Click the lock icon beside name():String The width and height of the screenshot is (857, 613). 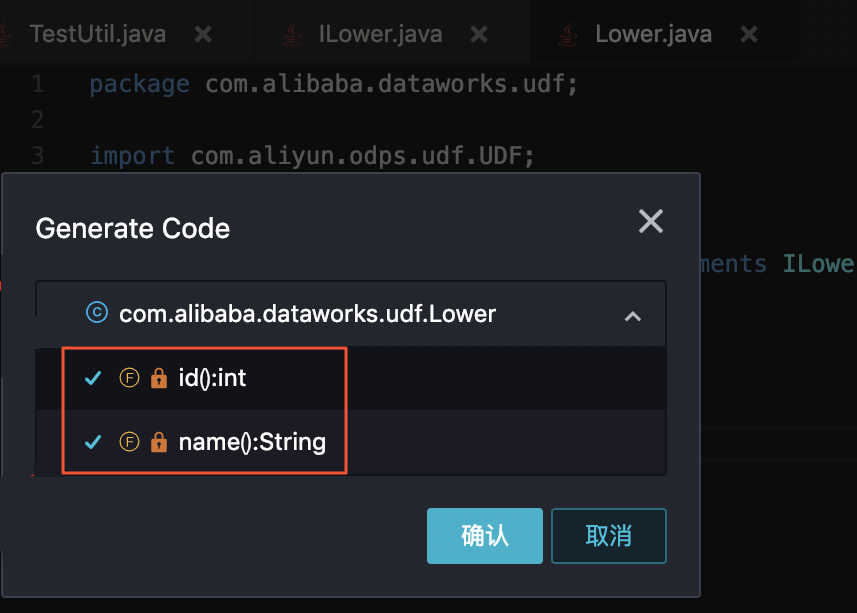(159, 441)
